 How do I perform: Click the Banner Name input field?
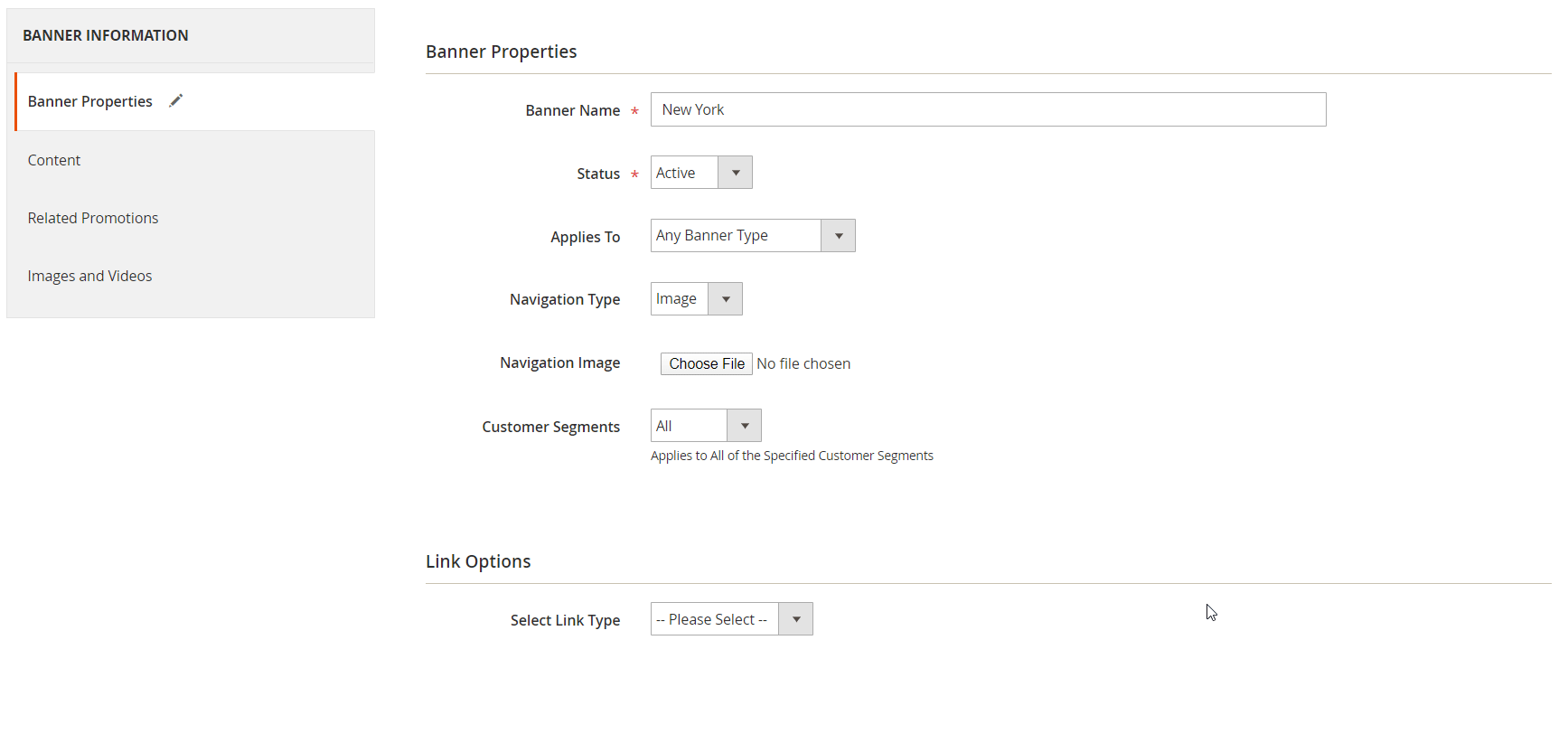click(988, 109)
